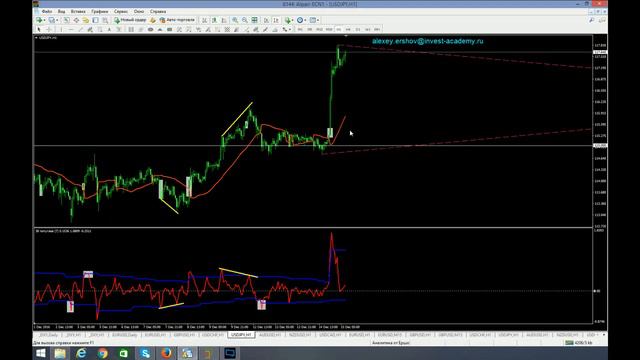Click the alexey.ershov@invest-academy.ru label

(x=427, y=41)
